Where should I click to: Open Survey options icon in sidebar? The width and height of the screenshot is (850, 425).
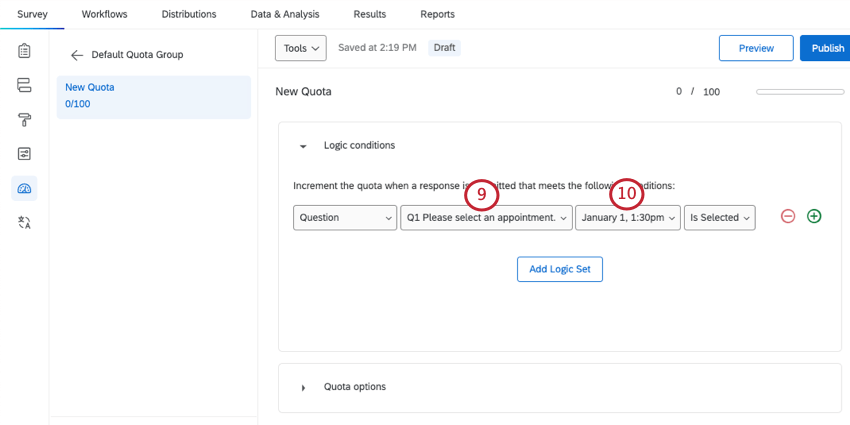pyautogui.click(x=25, y=153)
